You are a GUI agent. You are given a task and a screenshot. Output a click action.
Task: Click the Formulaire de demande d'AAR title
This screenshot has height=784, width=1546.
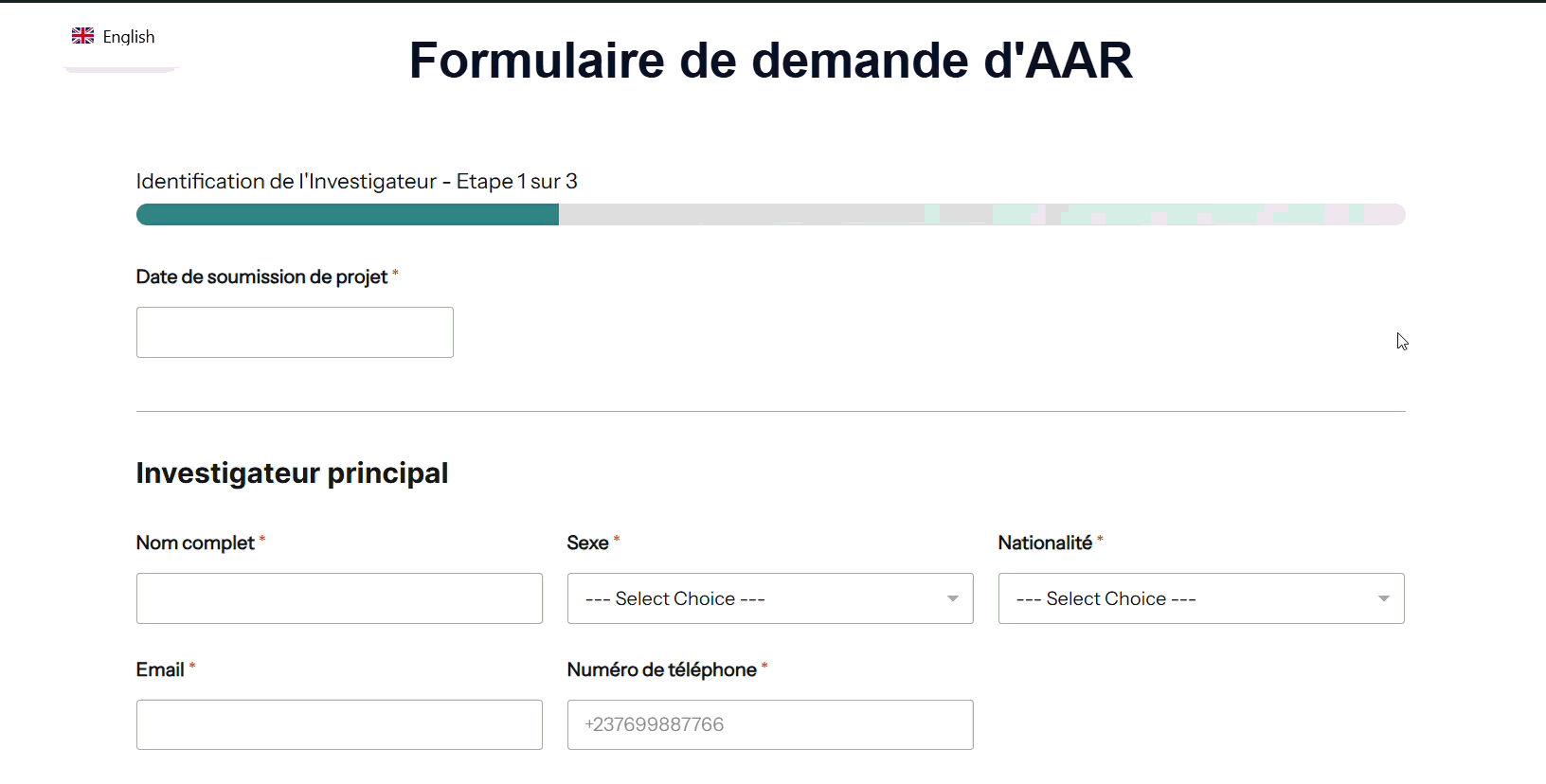click(x=770, y=61)
